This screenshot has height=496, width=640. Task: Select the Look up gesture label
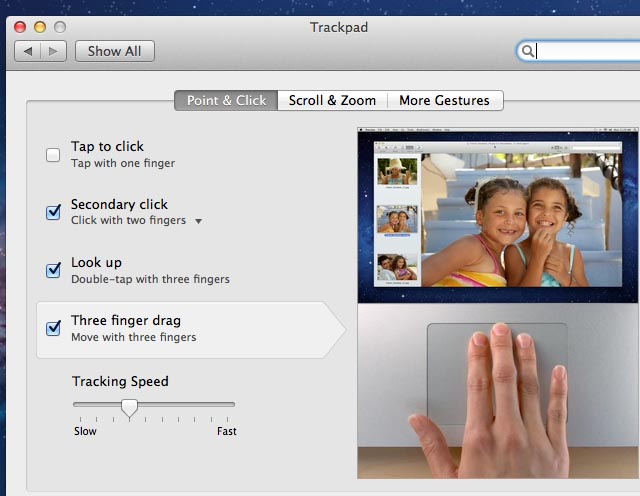pyautogui.click(x=96, y=263)
